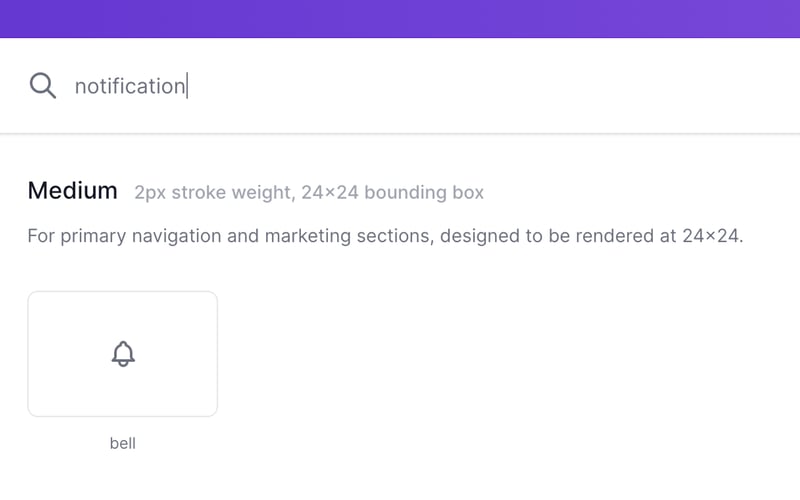
Task: Click the bottom edge of bell card
Action: pos(122,415)
